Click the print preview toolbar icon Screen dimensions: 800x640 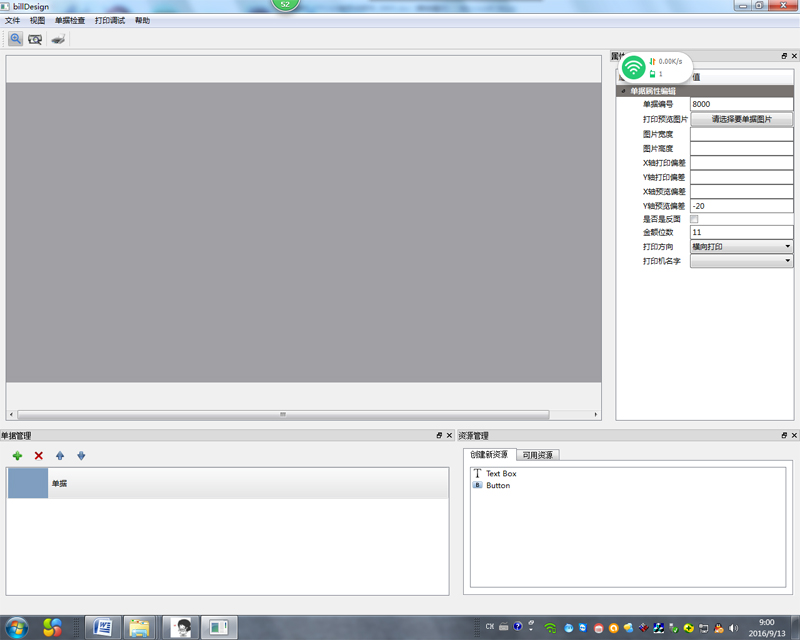click(36, 39)
